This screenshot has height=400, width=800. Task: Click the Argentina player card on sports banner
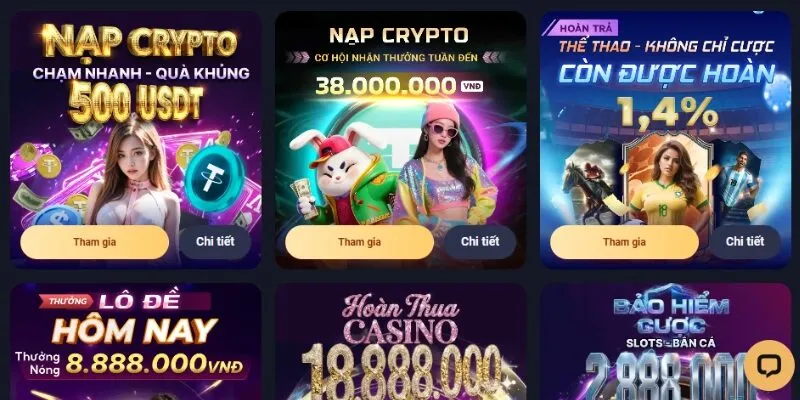[x=738, y=183]
